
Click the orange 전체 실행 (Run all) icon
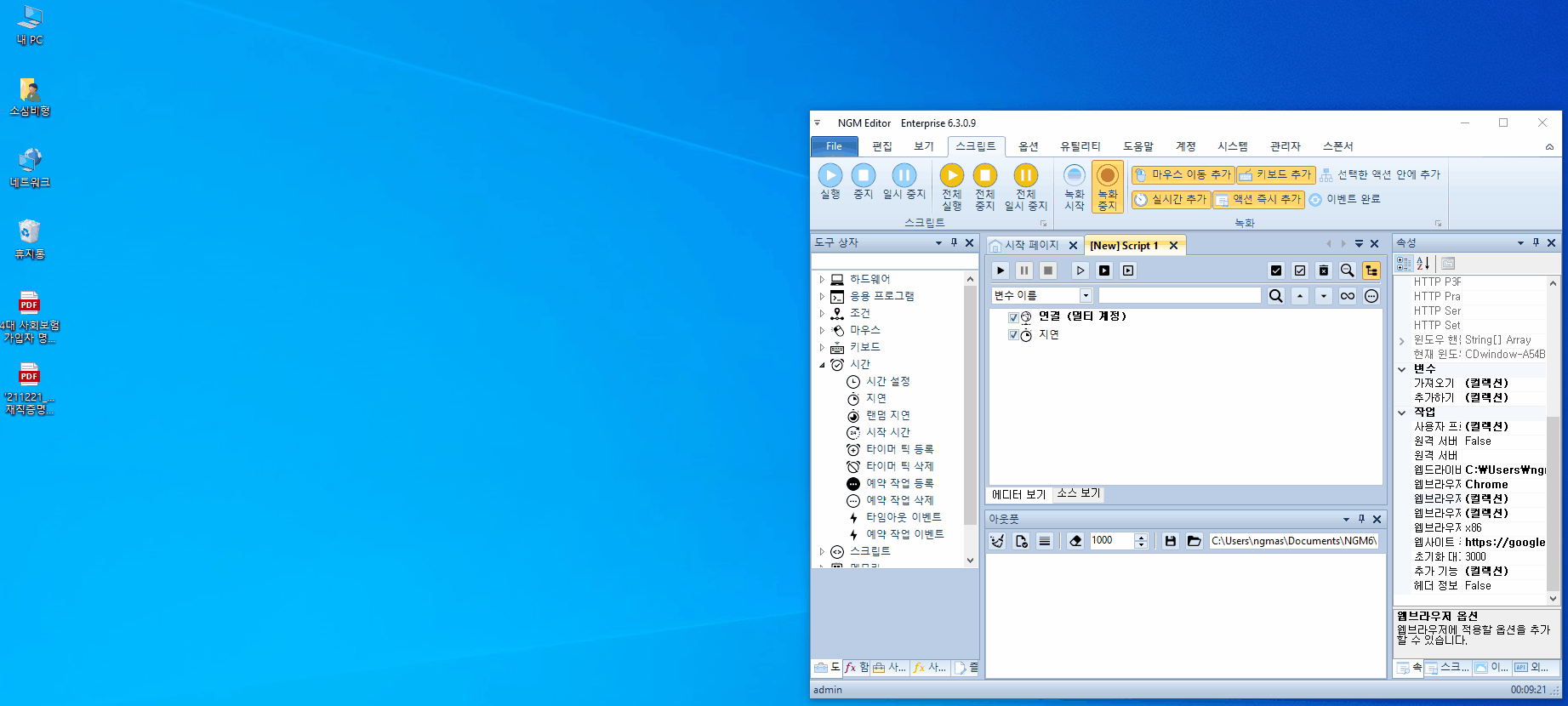(x=952, y=187)
